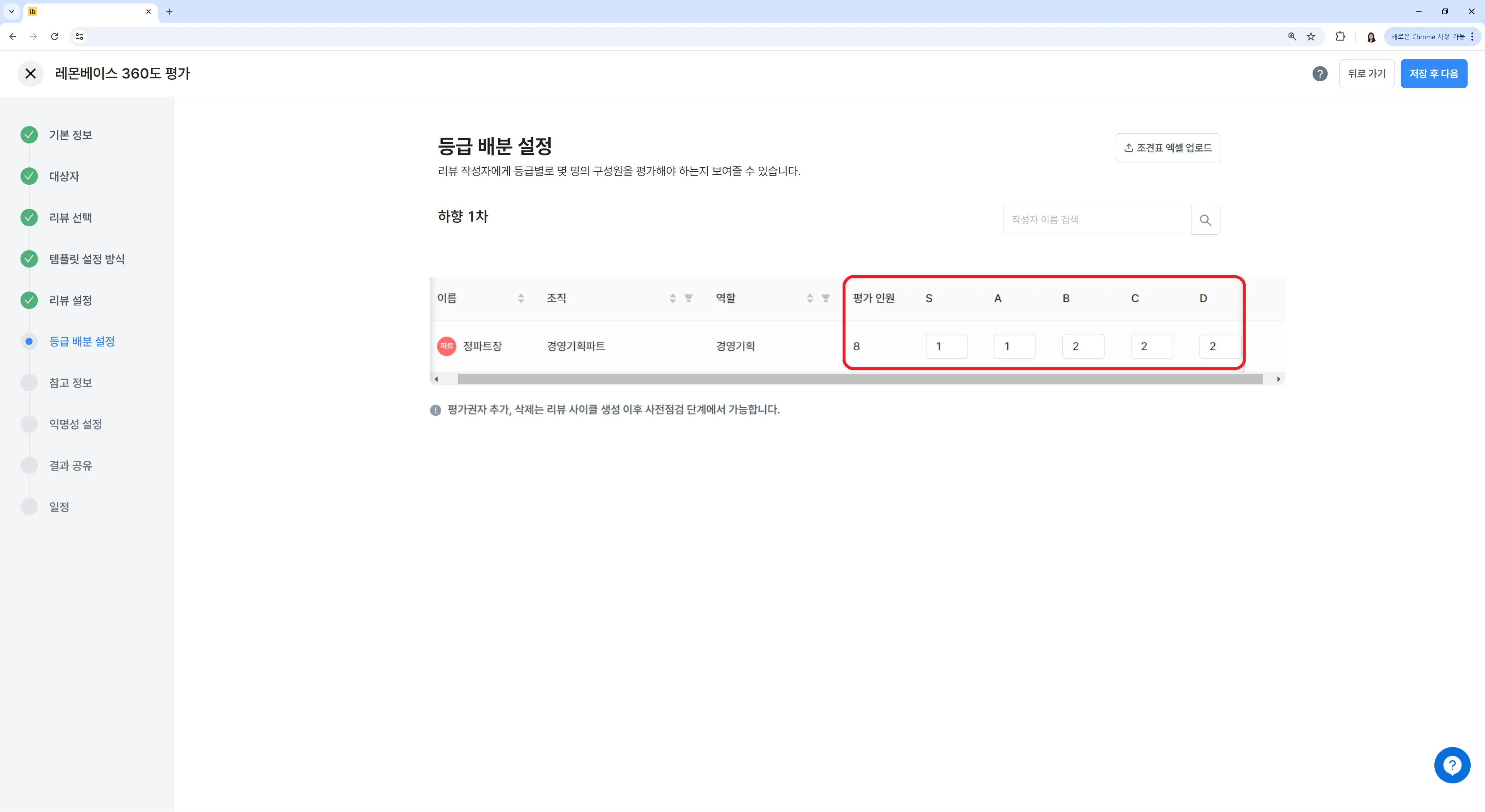Open the blue chat help bubble
Image resolution: width=1485 pixels, height=812 pixels.
coord(1452,765)
